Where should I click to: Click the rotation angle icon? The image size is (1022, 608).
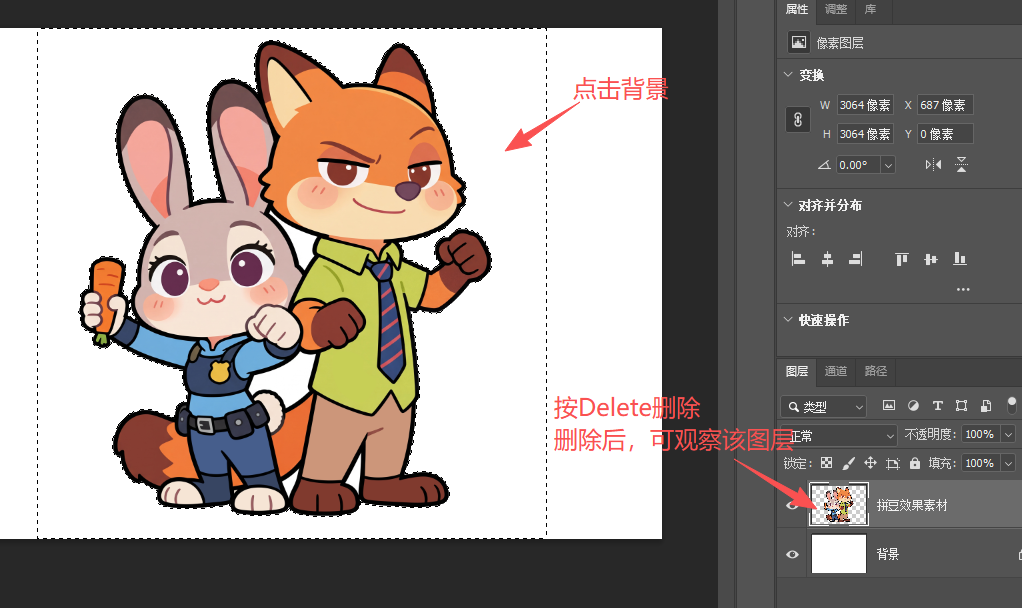click(824, 165)
